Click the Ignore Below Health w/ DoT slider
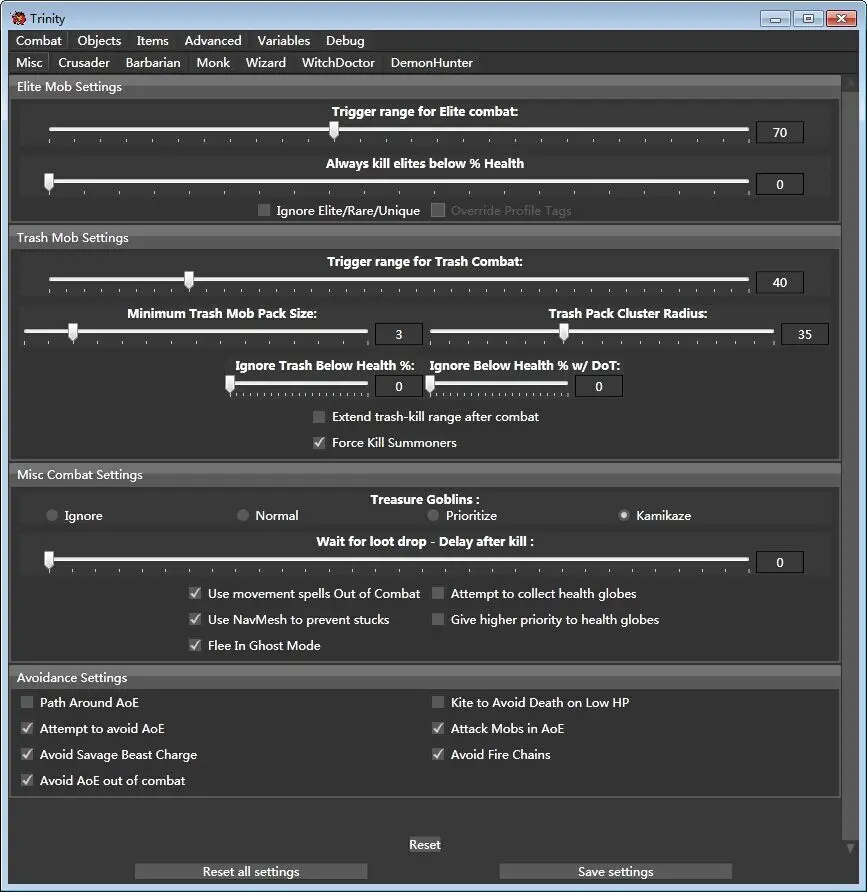Viewport: 867px width, 892px height. click(x=498, y=386)
